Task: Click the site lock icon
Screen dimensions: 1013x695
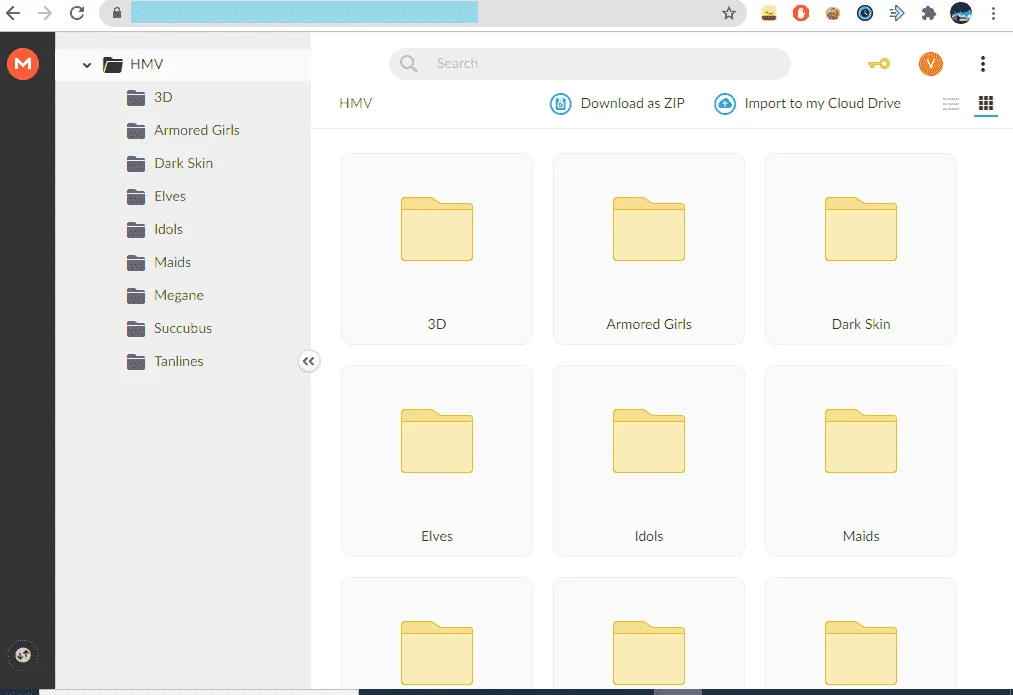Action: (117, 13)
